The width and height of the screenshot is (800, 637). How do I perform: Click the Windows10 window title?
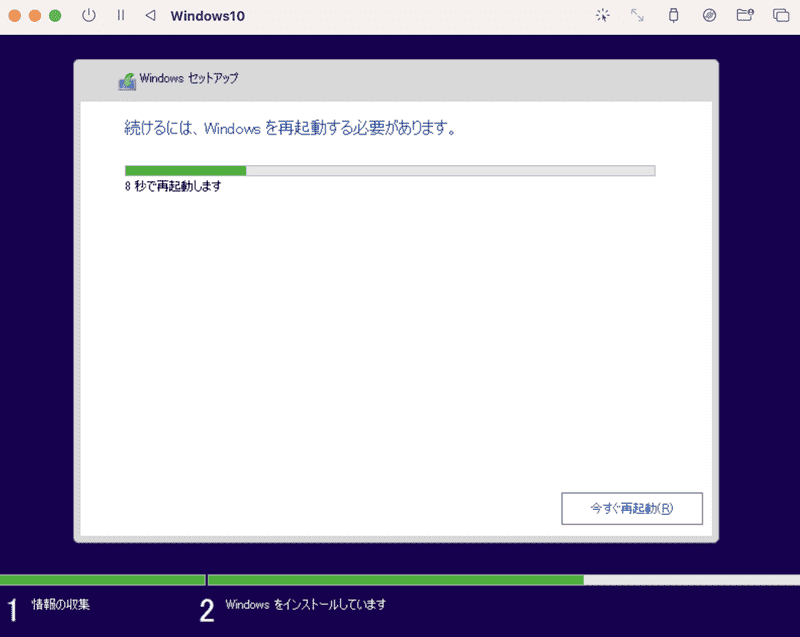[208, 16]
